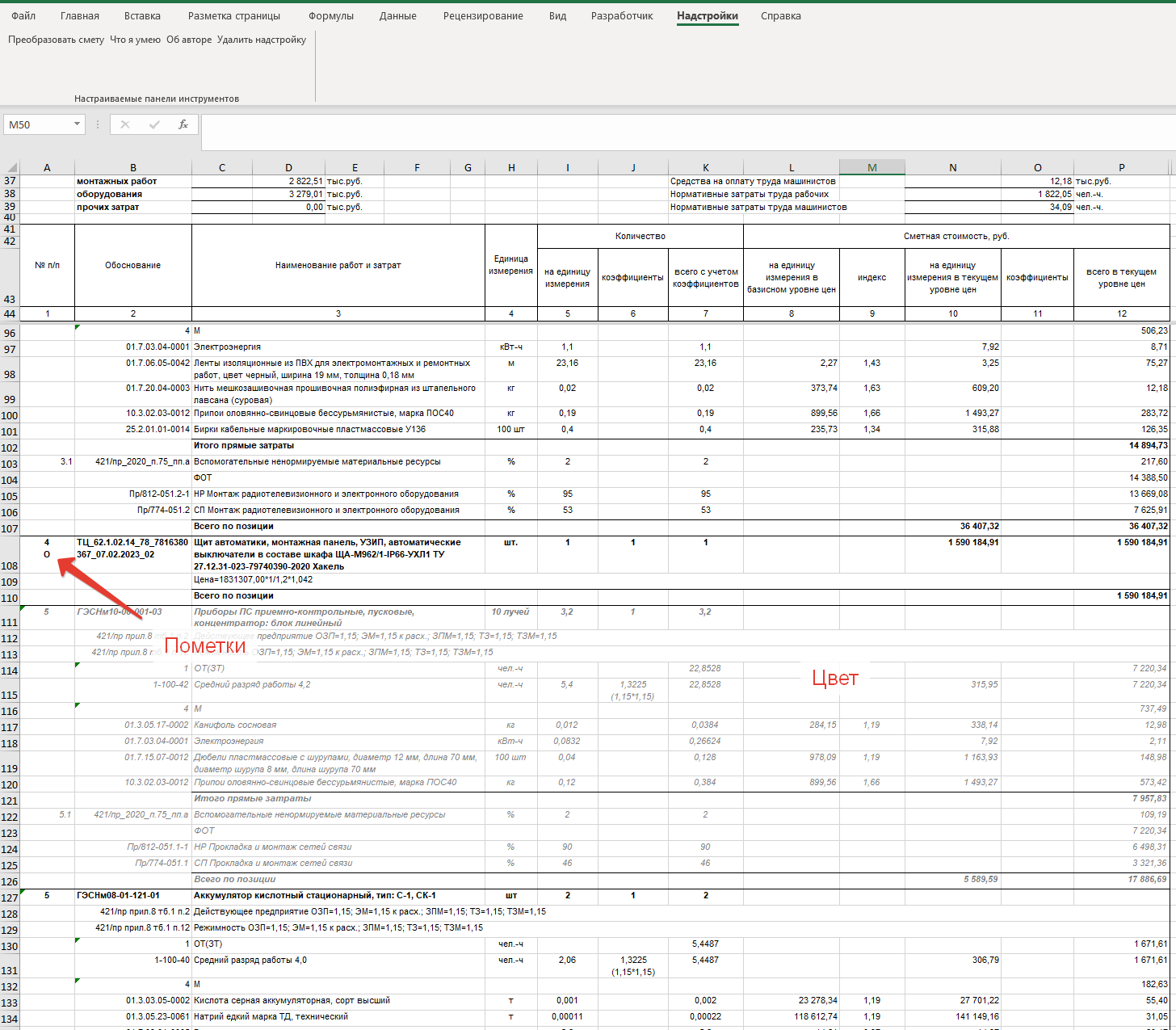Click the Удалить надстройку button
The width and height of the screenshot is (1176, 1030).
point(262,40)
